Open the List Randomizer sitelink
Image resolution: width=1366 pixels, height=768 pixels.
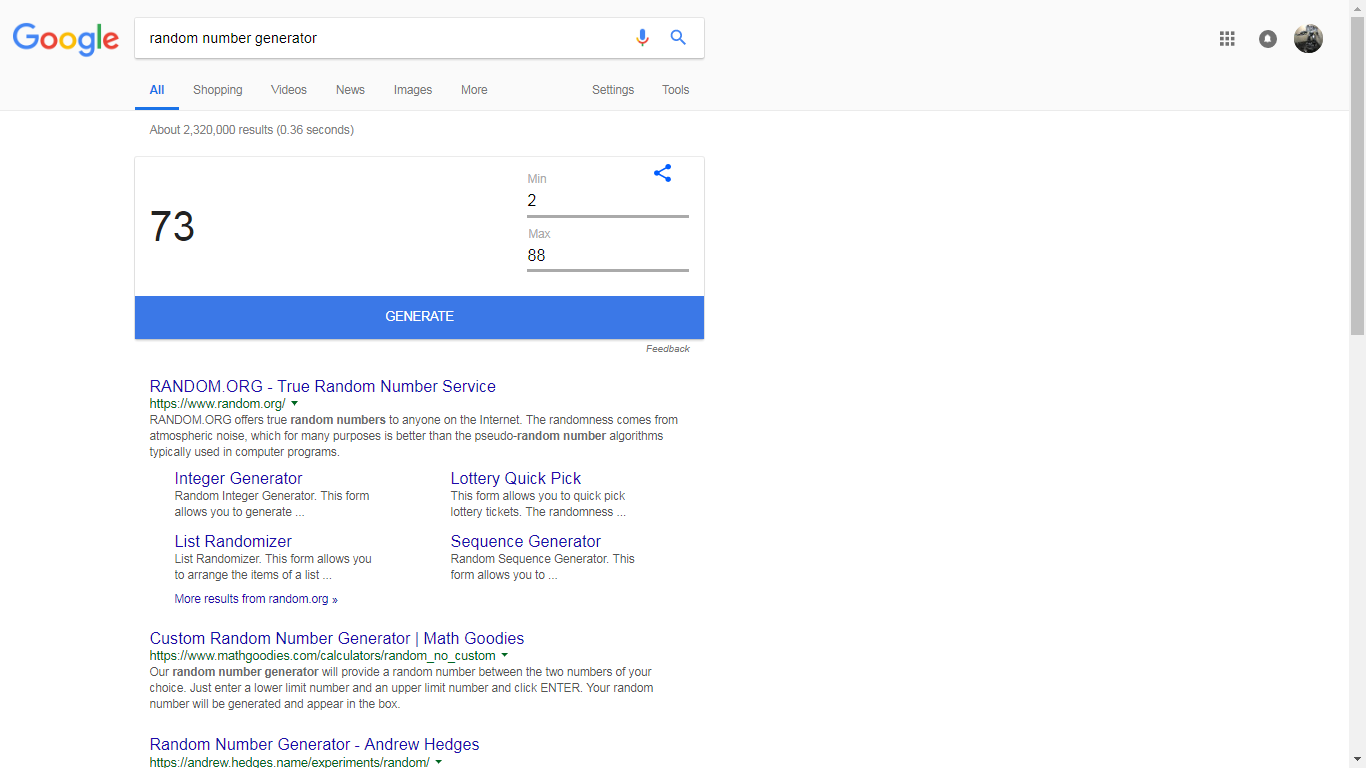233,542
